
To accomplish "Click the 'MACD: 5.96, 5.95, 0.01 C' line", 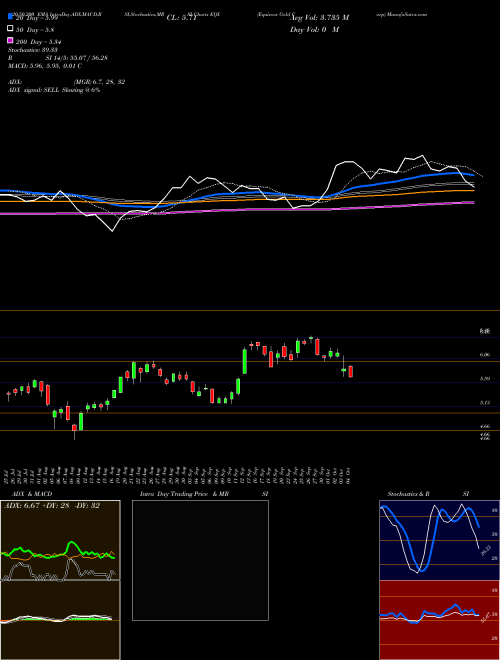I will [x=45, y=66].
